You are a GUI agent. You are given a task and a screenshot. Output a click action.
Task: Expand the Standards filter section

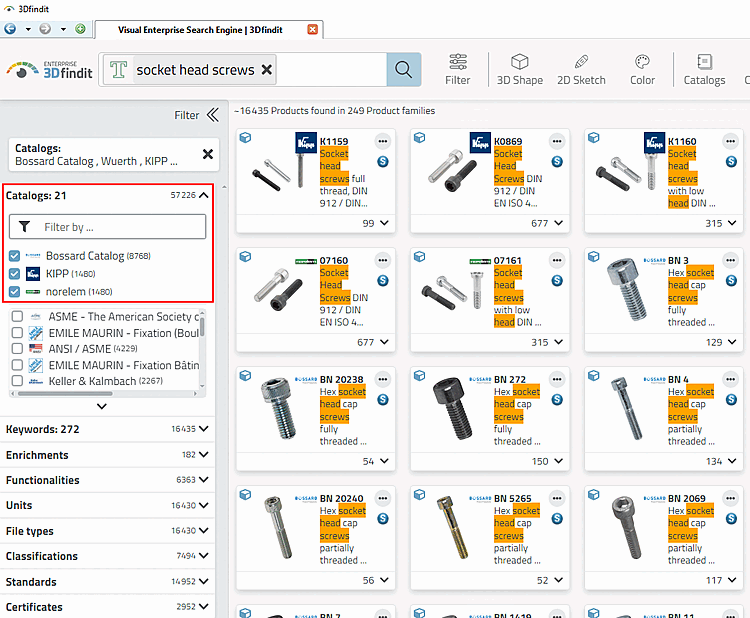point(107,582)
